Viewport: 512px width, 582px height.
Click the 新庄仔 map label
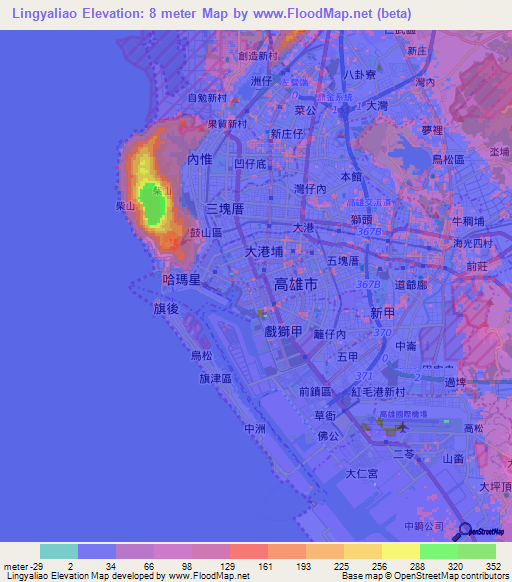coord(287,134)
